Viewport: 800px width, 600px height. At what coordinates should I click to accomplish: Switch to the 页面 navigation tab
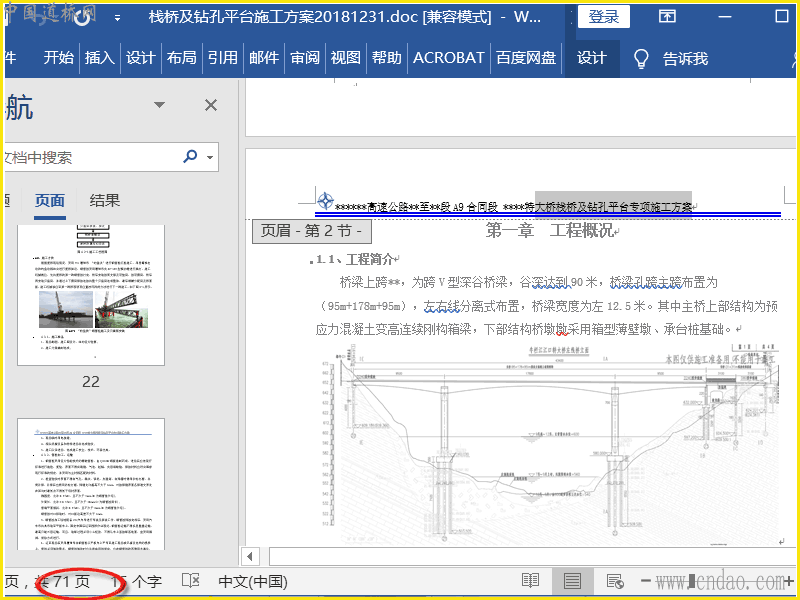50,201
